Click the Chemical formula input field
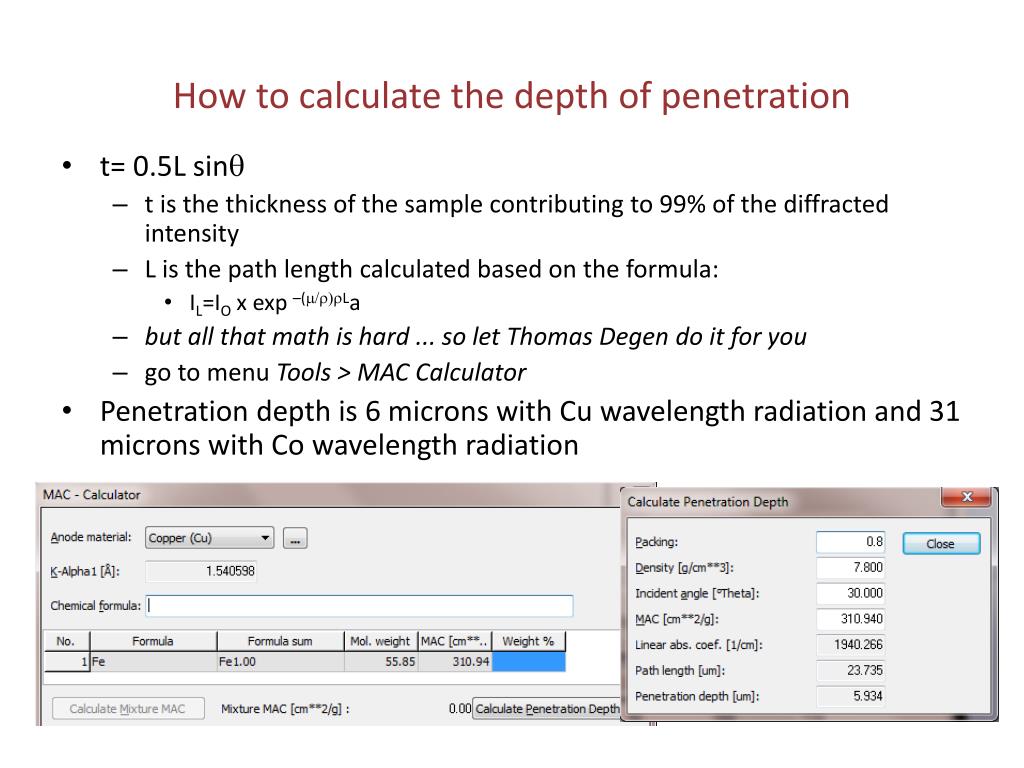Screen dimensions: 1024x768 point(359,605)
